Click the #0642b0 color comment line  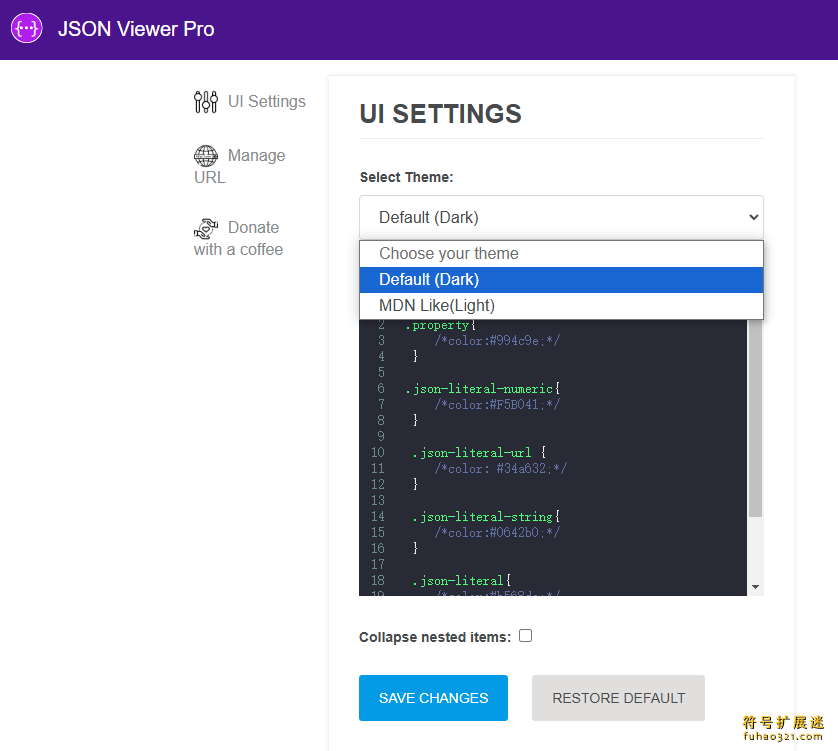tap(497, 532)
